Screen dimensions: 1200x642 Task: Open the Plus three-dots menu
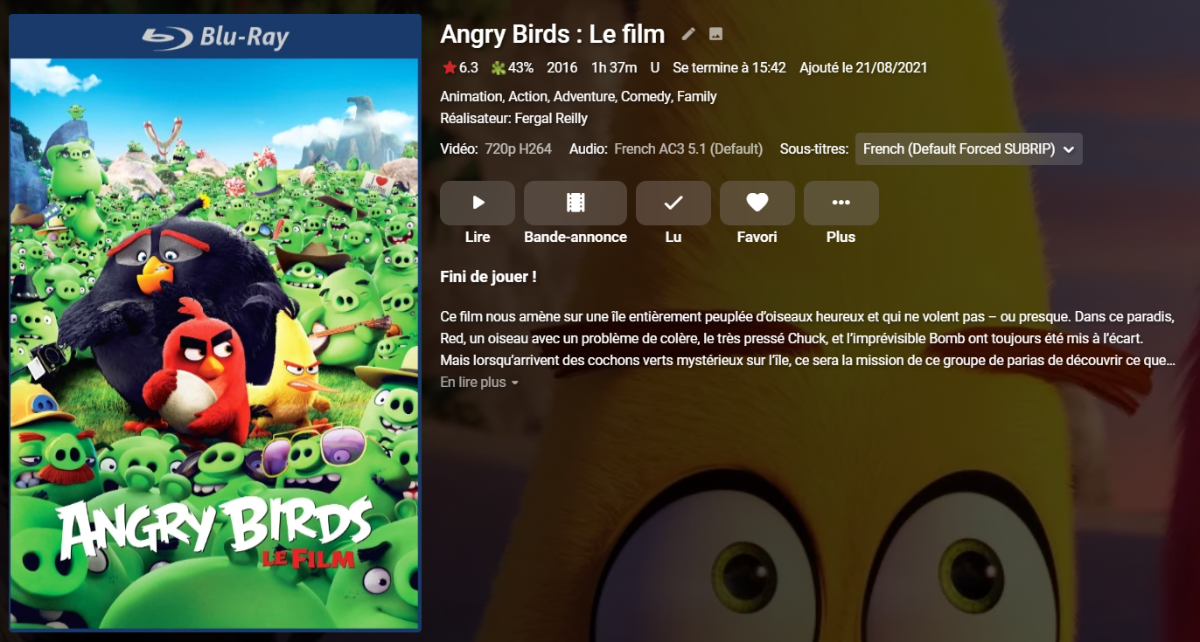click(841, 203)
